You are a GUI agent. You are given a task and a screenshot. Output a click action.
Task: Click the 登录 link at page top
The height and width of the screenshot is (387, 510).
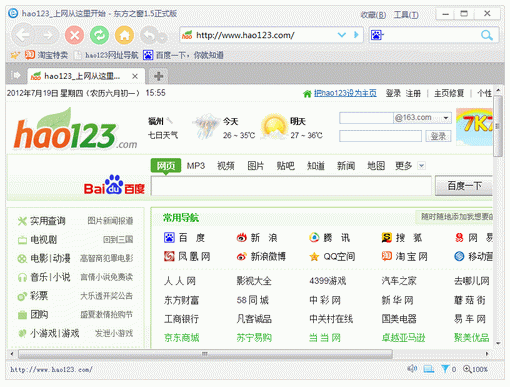(393, 93)
